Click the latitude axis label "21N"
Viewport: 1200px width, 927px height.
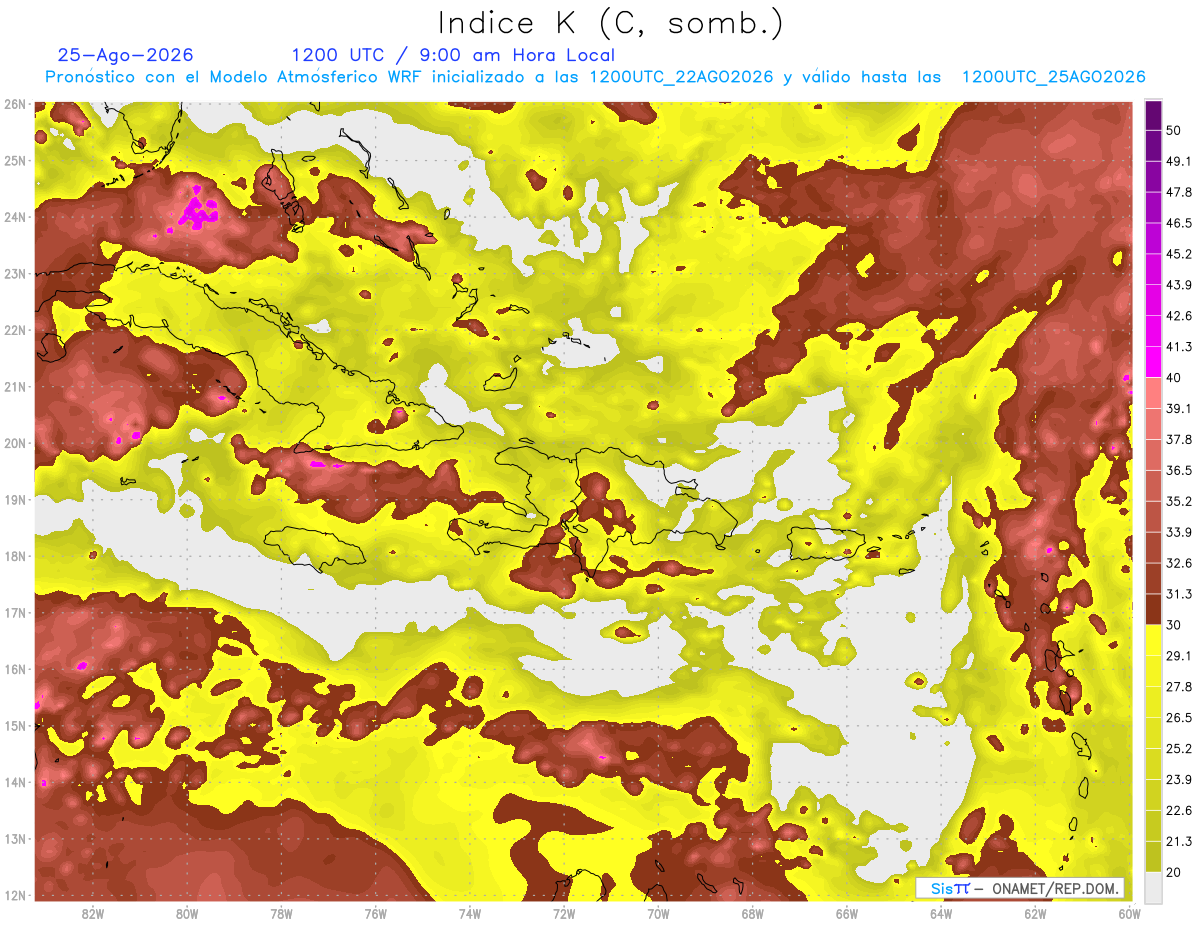(x=15, y=386)
